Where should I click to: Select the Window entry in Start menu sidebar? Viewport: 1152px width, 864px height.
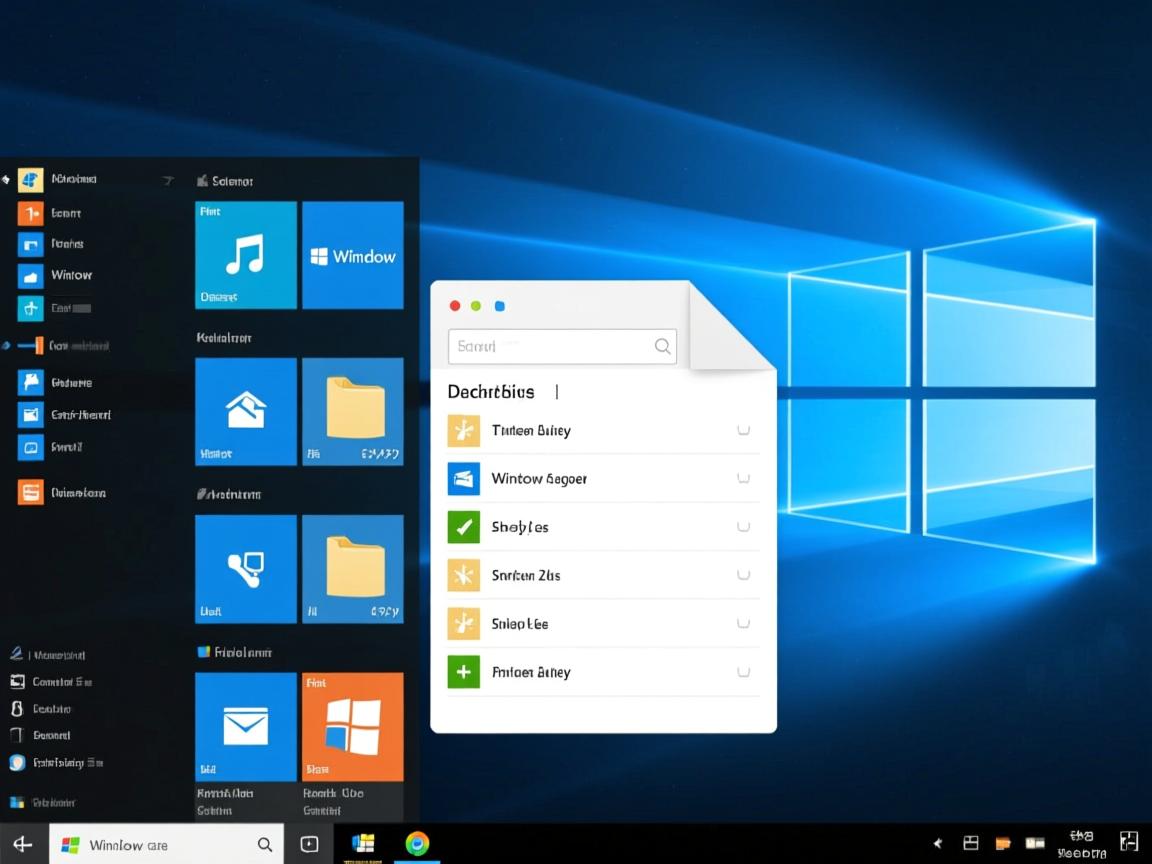tap(70, 275)
